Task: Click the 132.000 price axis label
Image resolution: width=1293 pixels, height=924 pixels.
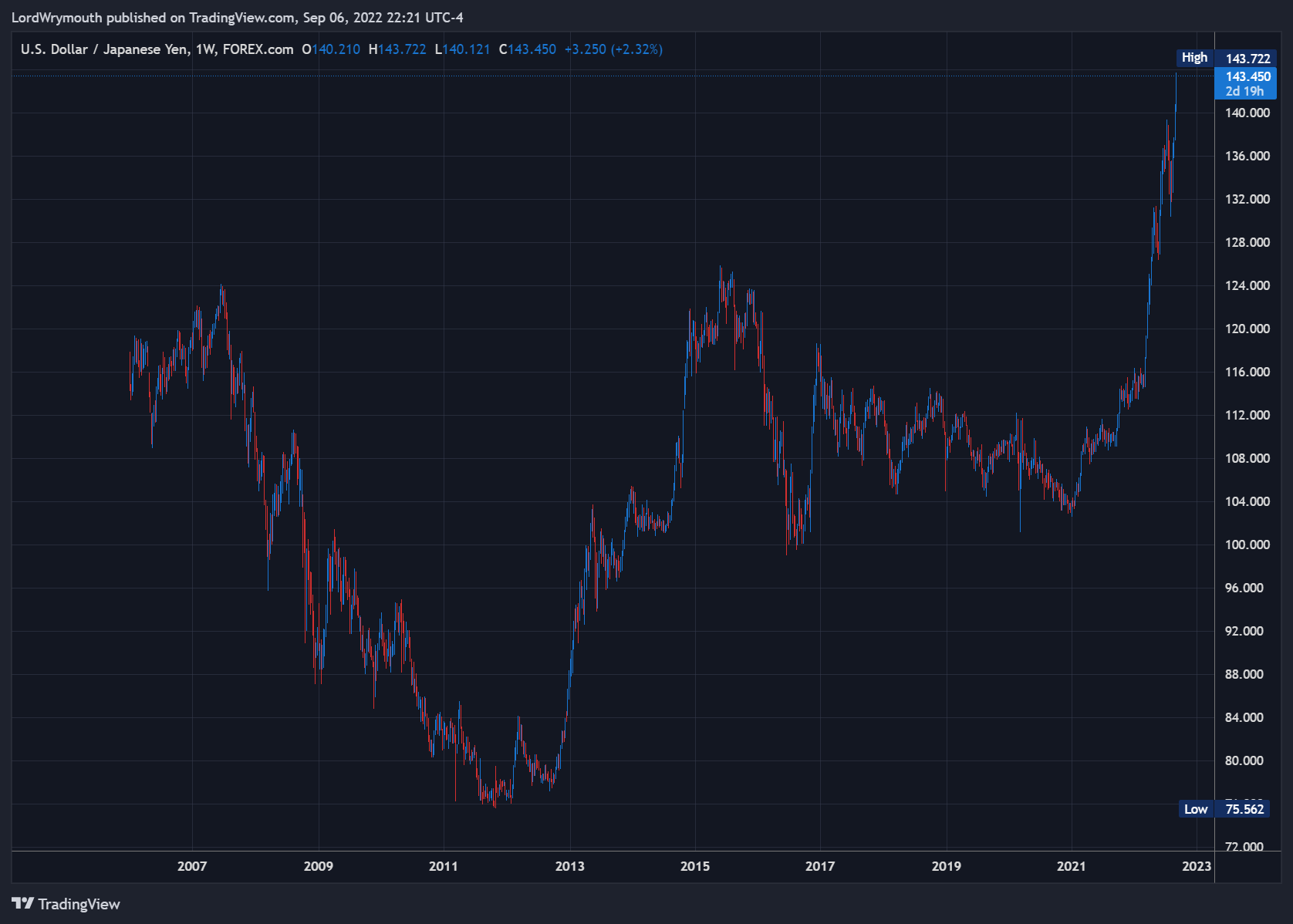Action: tap(1247, 199)
